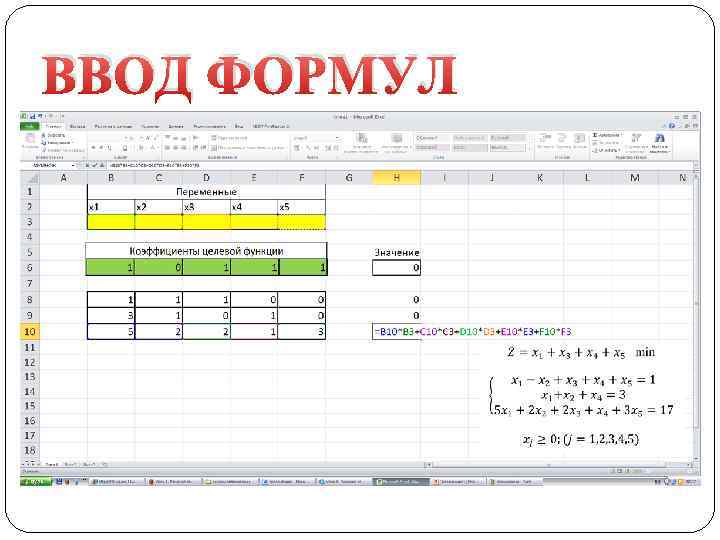The image size is (720, 540).
Task: Switch to the Вид ribbon tab
Action: point(239,126)
